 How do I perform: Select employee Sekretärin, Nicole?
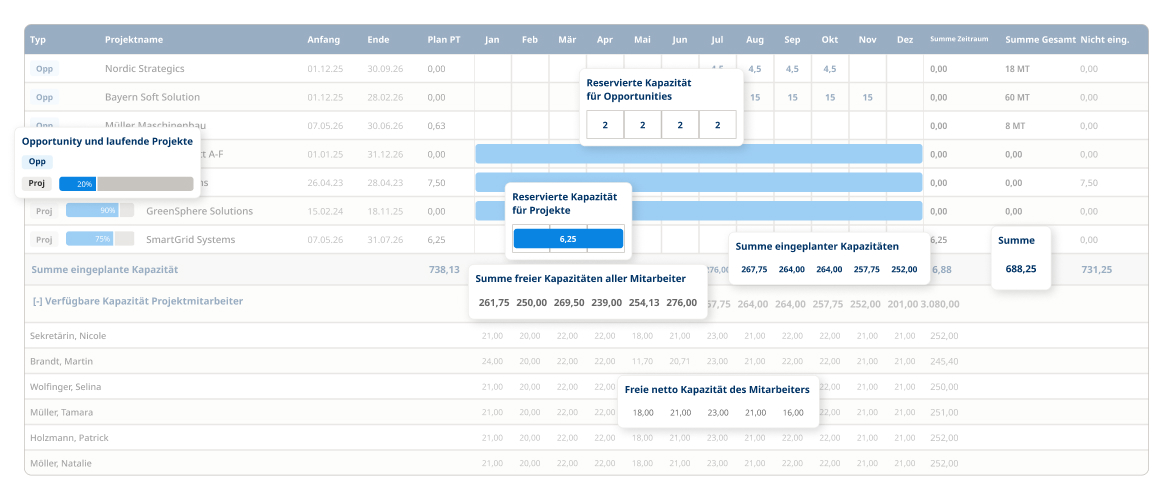[x=68, y=336]
